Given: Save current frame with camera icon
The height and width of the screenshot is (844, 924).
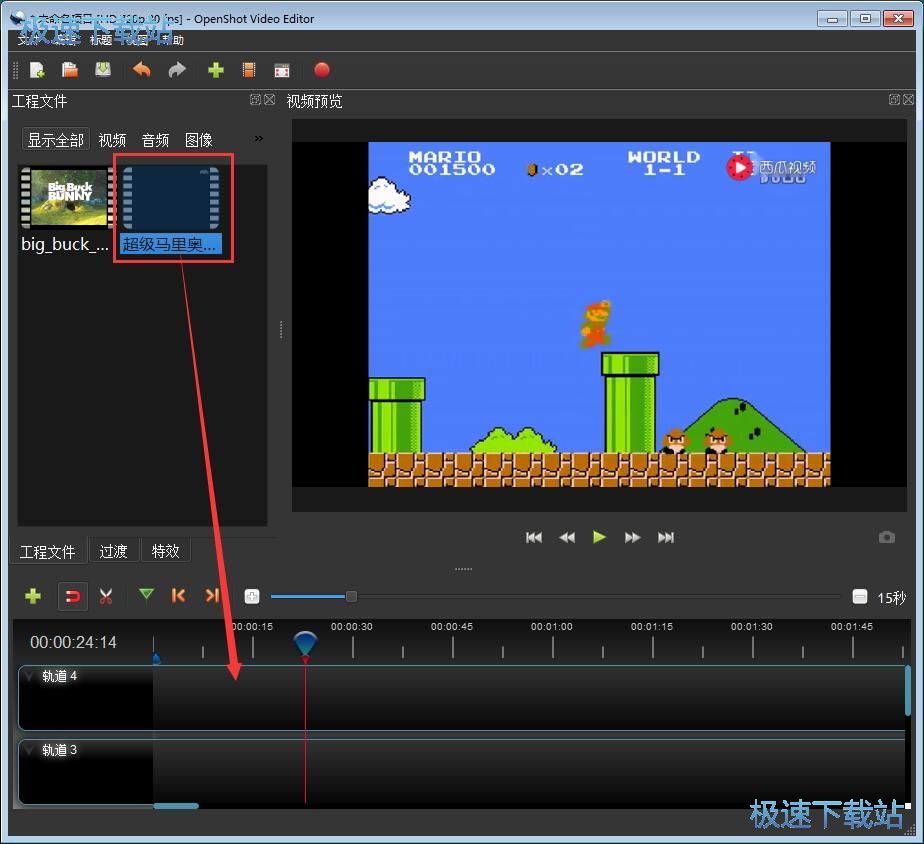Looking at the screenshot, I should click(x=886, y=537).
